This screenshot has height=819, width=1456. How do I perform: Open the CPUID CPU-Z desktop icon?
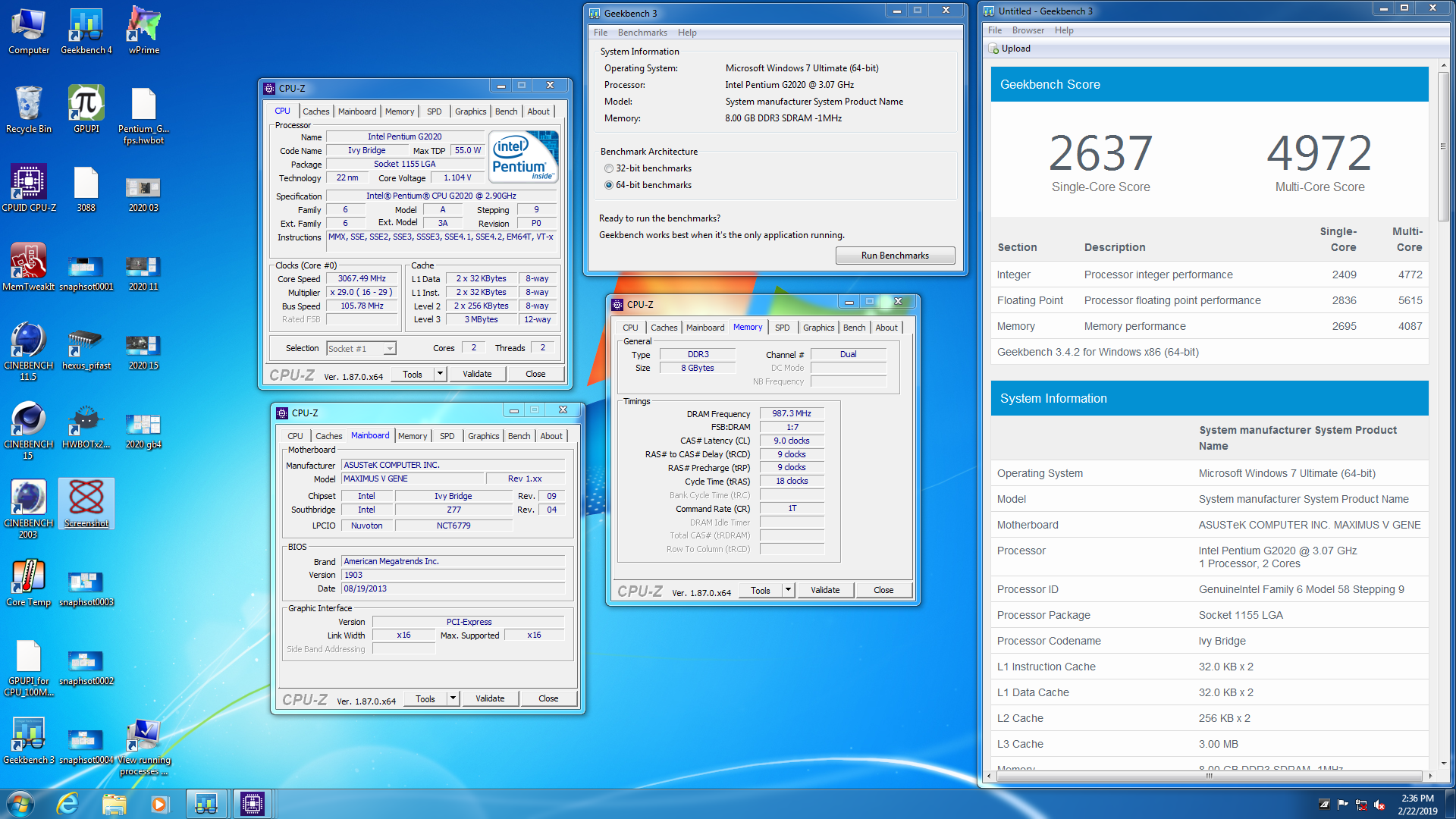tap(29, 188)
